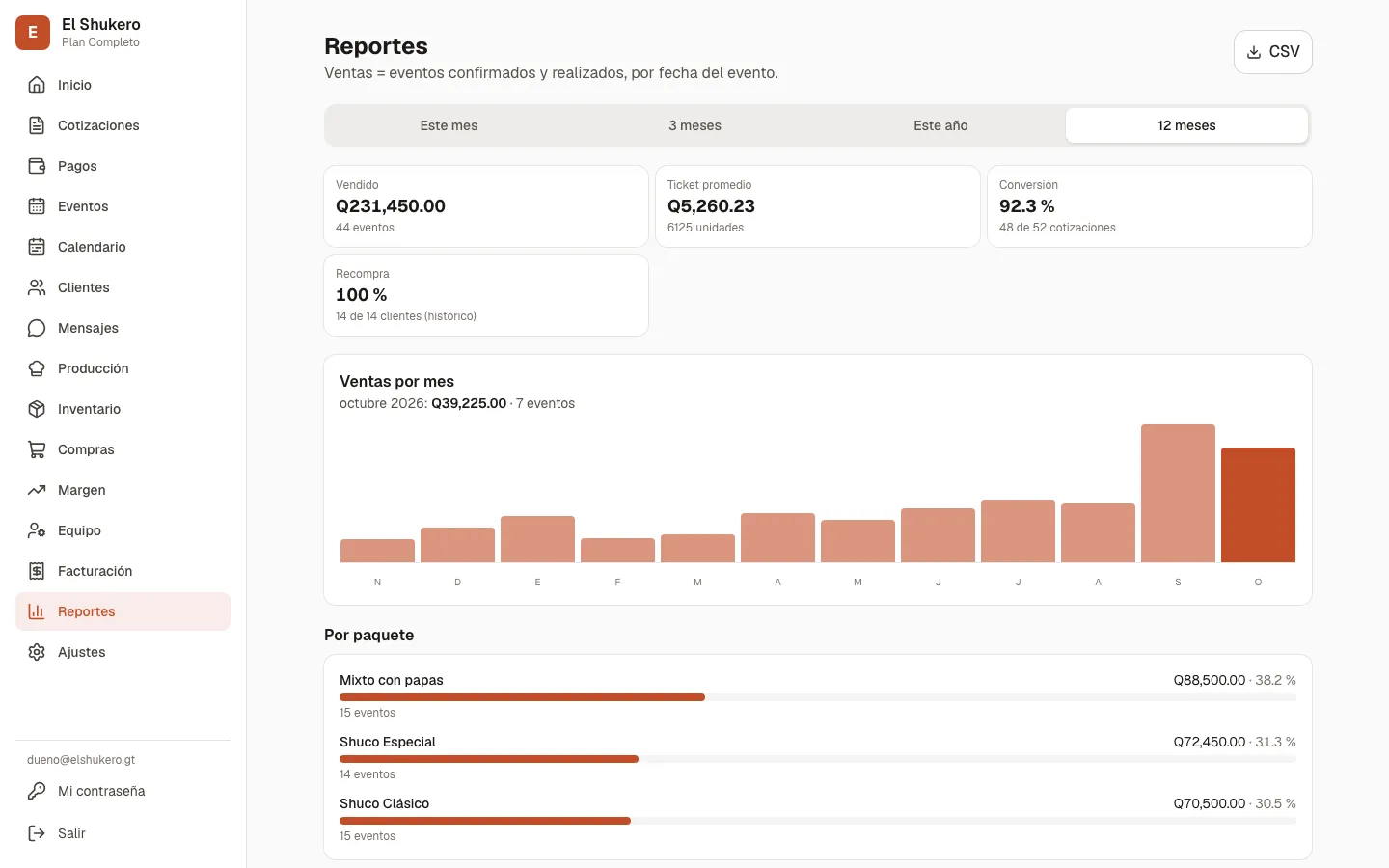Click the Ticket promedio Q5,260.23 card
1389x868 pixels.
818,206
